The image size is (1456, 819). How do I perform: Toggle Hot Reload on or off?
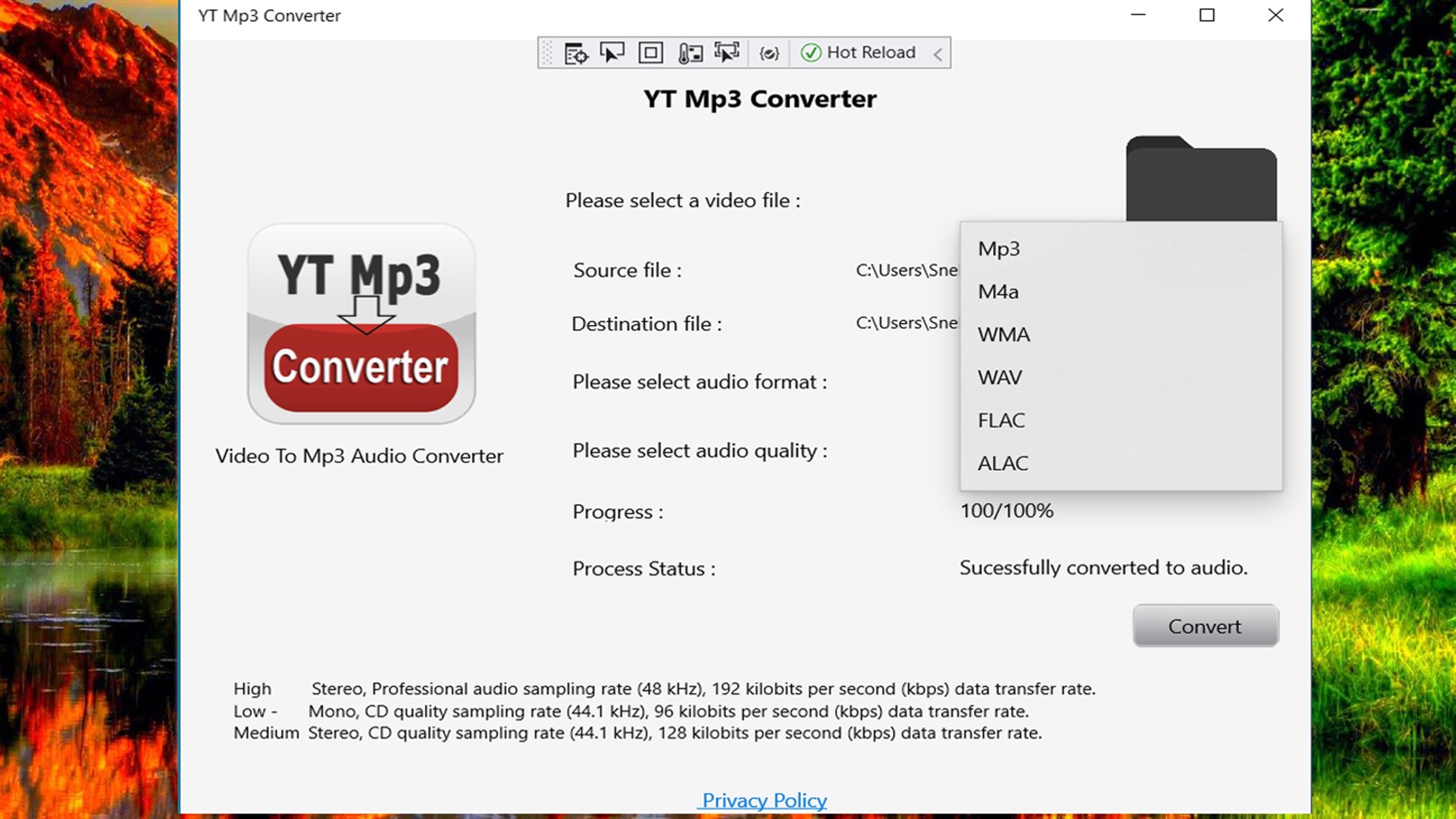(x=872, y=52)
